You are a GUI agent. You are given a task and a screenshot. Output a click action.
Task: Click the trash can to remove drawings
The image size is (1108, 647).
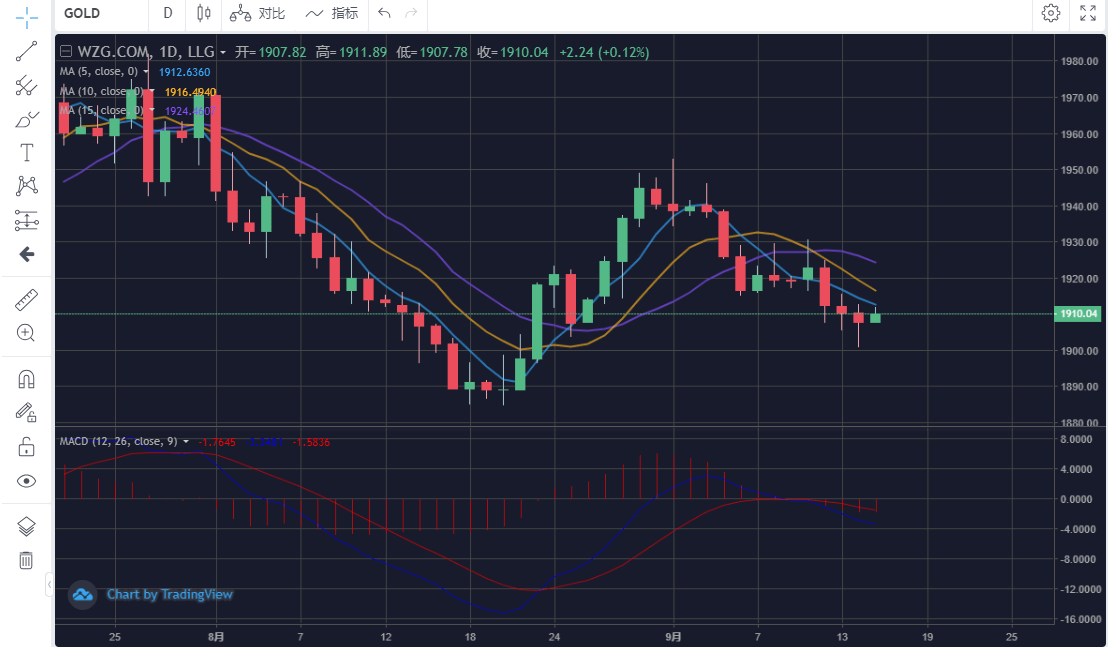pyautogui.click(x=27, y=560)
